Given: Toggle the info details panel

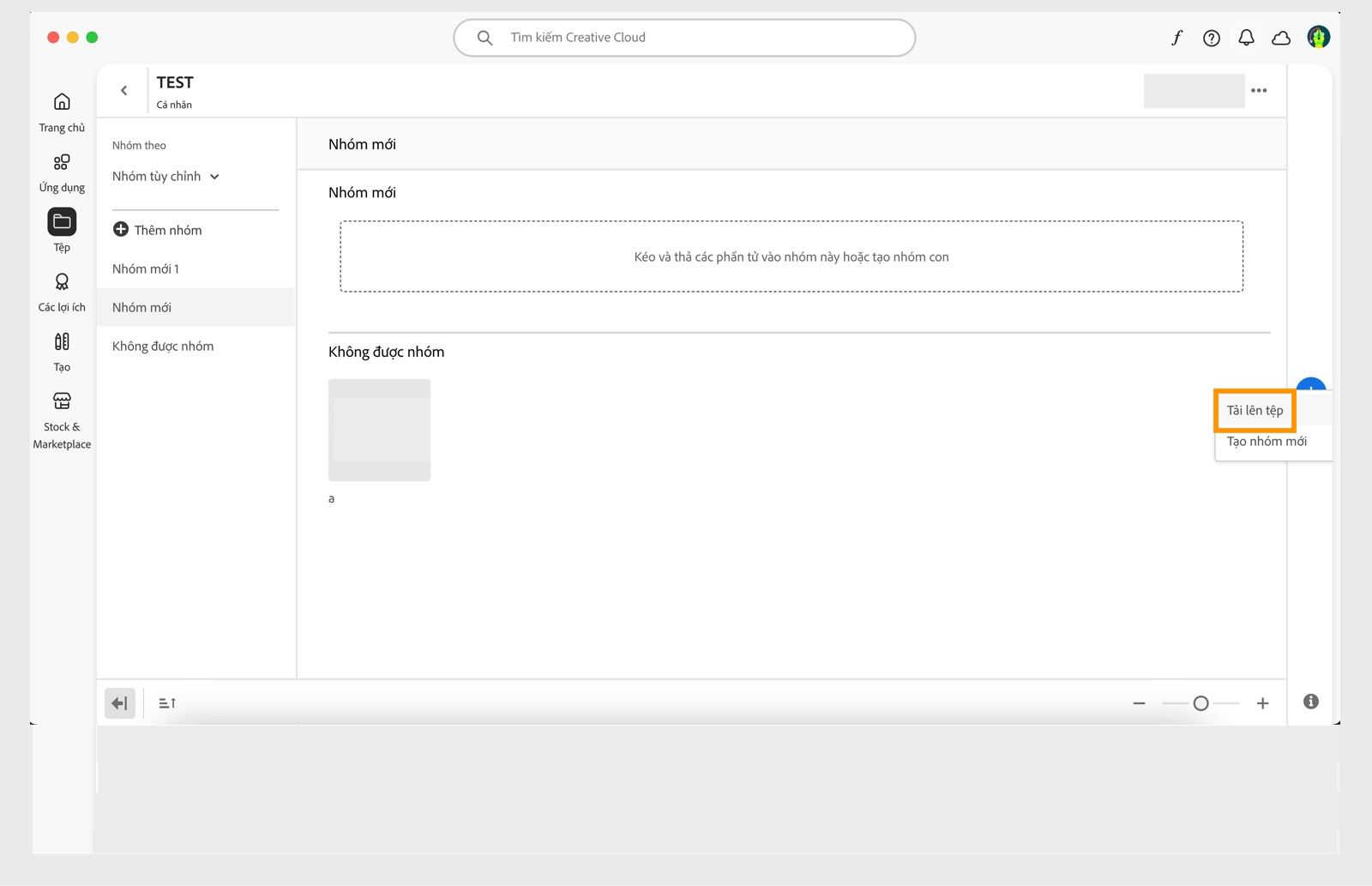Looking at the screenshot, I should [x=1311, y=702].
